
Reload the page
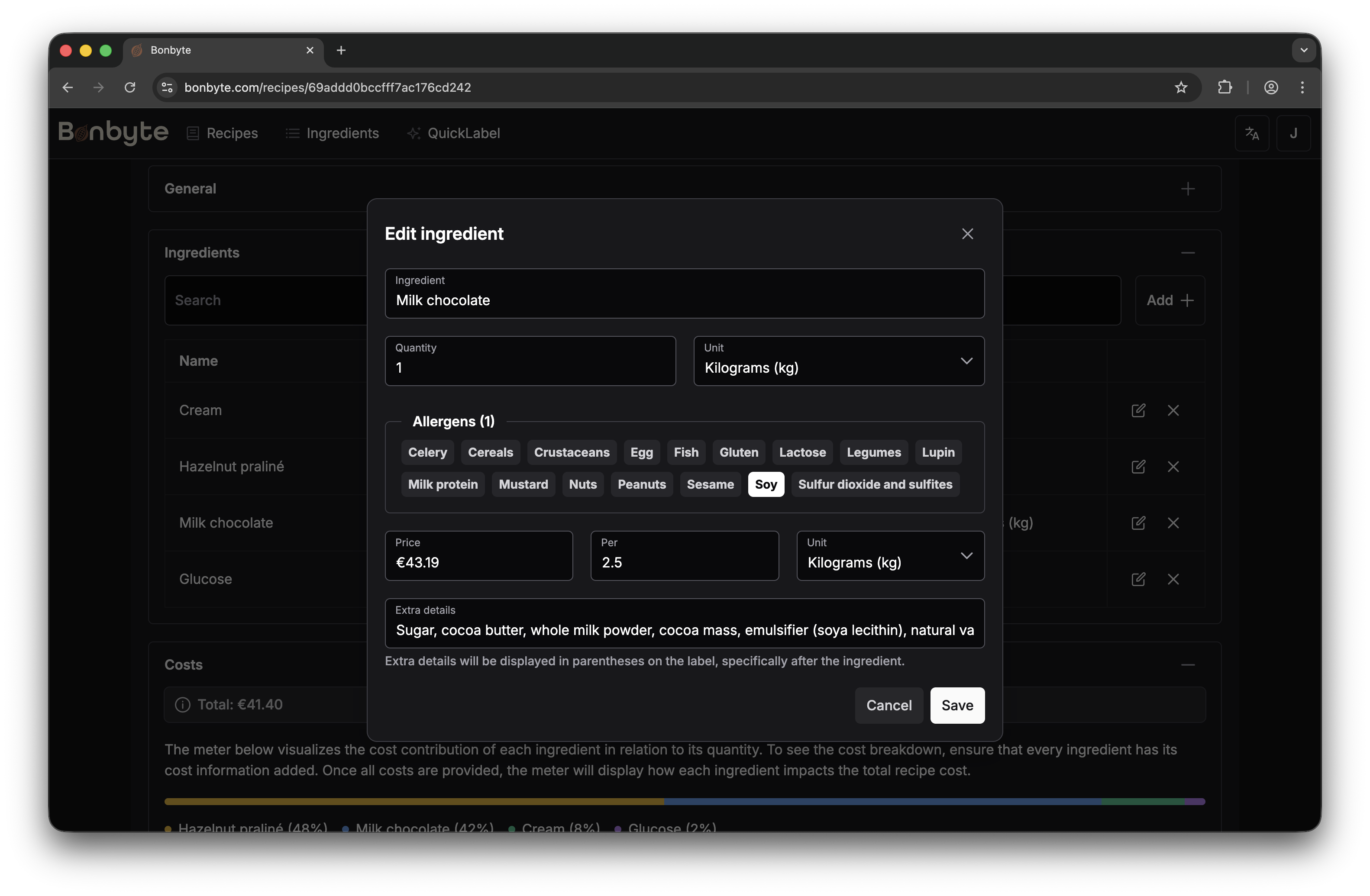coord(130,87)
